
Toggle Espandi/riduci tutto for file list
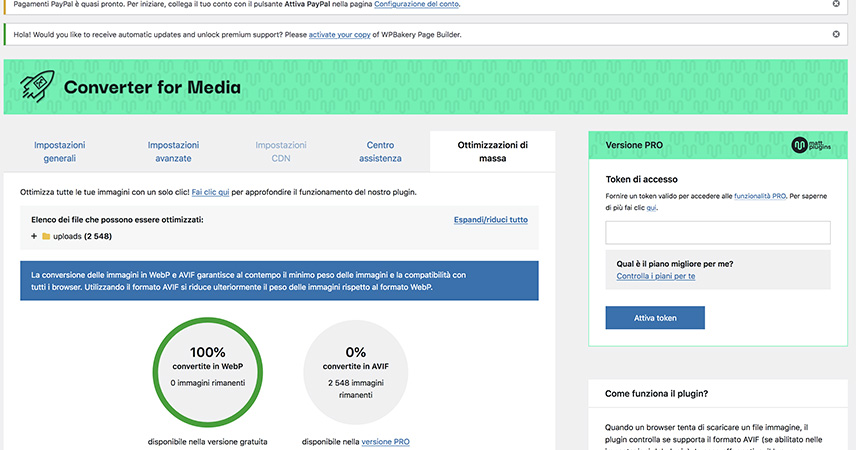click(x=490, y=219)
